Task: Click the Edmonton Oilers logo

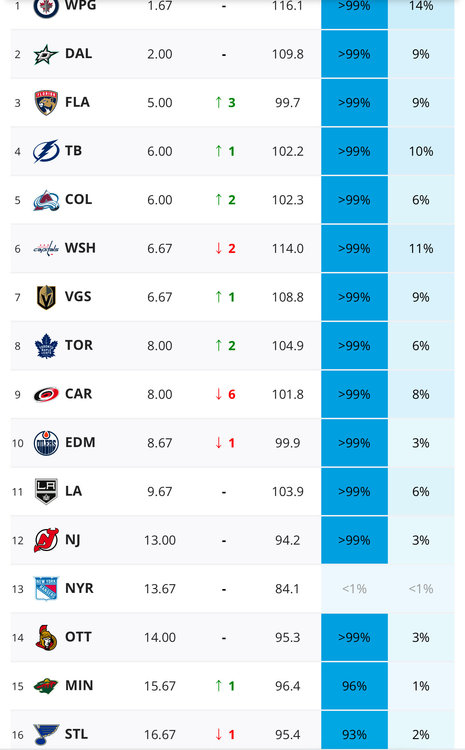Action: click(x=46, y=443)
